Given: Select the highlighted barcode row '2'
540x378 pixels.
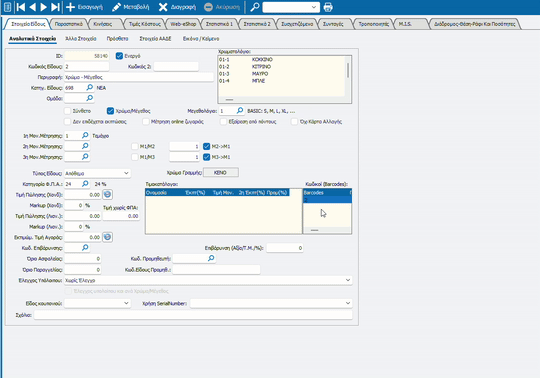Looking at the screenshot, I should coord(327,200).
